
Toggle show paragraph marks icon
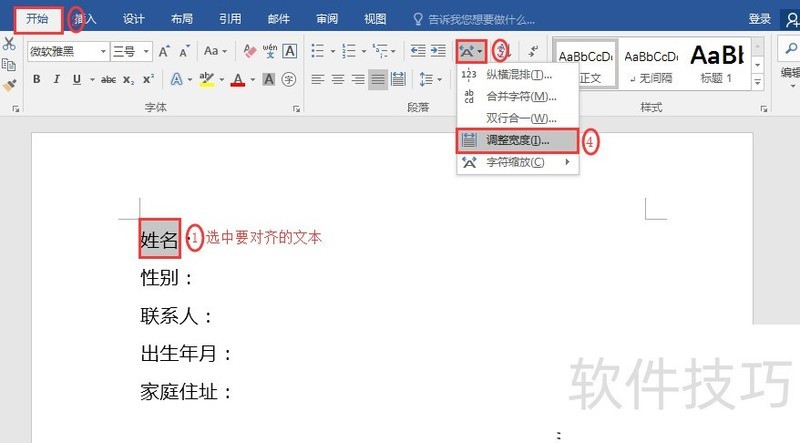[x=533, y=51]
